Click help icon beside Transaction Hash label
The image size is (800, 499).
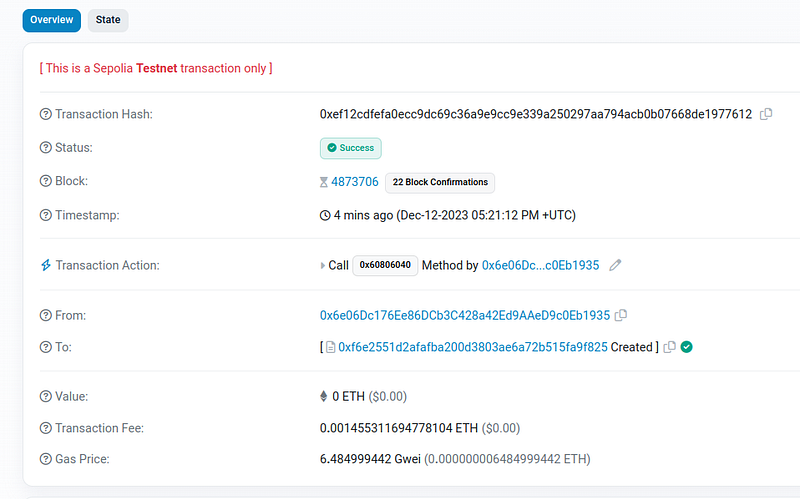pyautogui.click(x=46, y=114)
